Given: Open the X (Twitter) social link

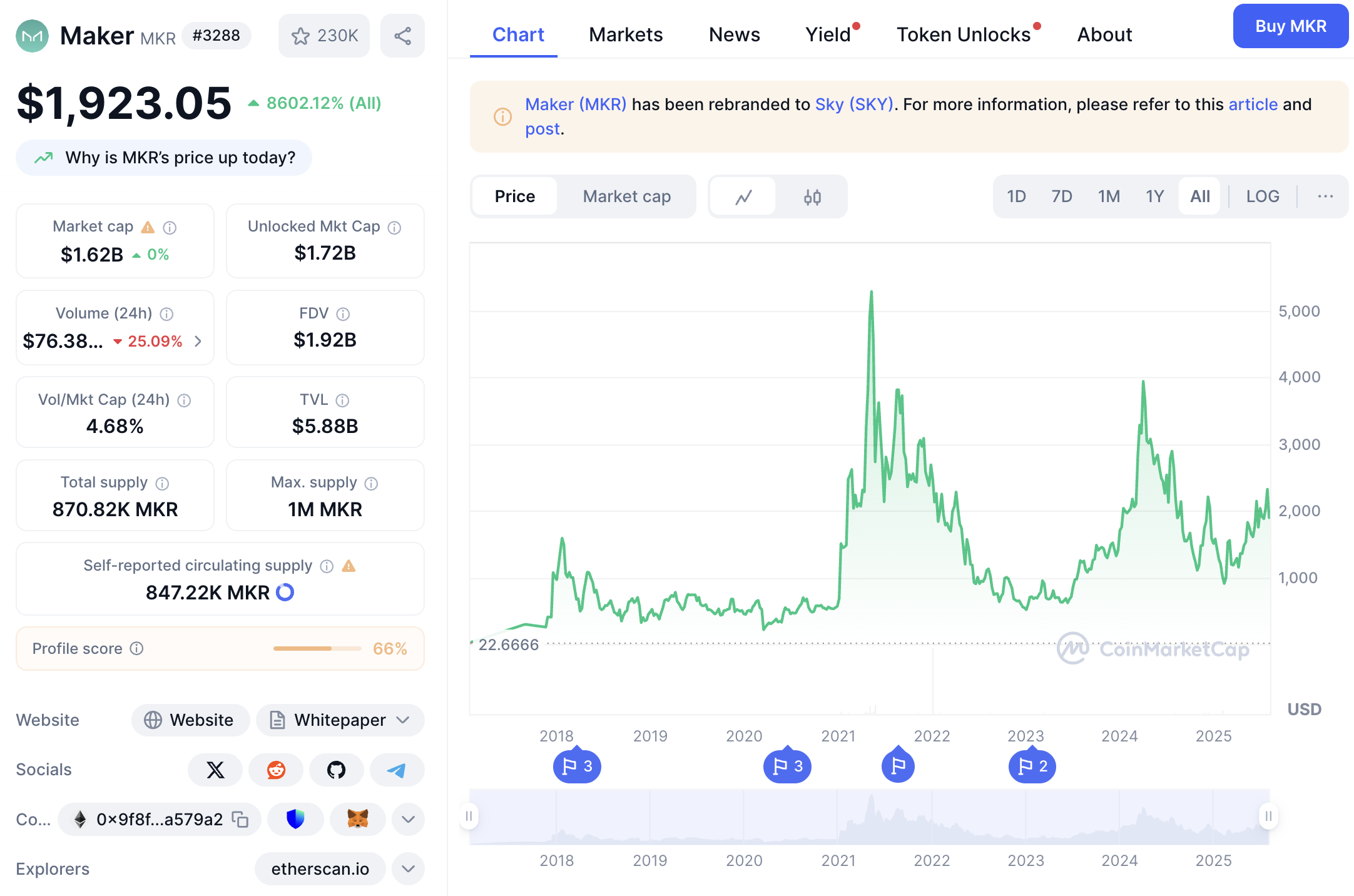Looking at the screenshot, I should (215, 770).
